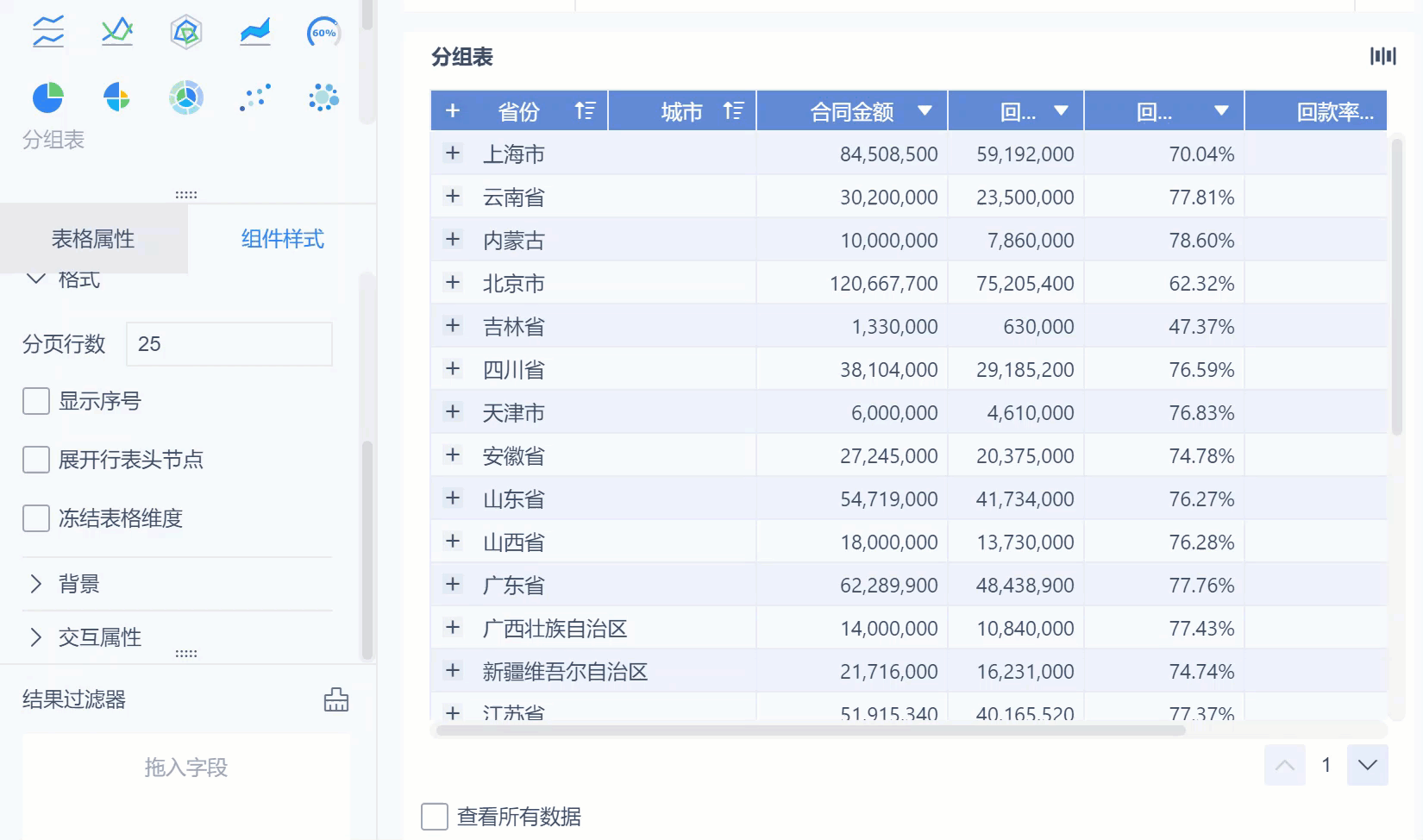This screenshot has width=1423, height=840.
Task: Expand the 背景 section
Action: (x=36, y=584)
